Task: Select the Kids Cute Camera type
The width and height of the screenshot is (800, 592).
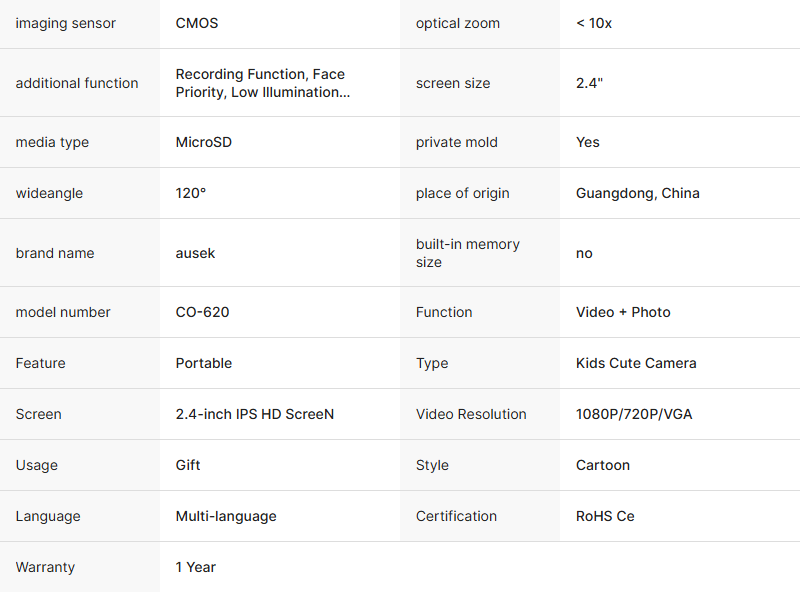Action: click(x=636, y=363)
